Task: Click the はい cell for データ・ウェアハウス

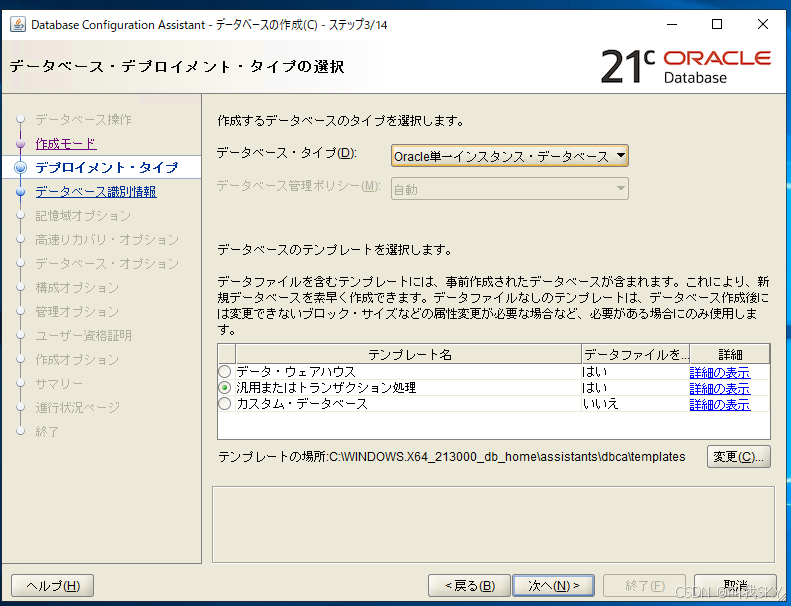Action: (635, 372)
